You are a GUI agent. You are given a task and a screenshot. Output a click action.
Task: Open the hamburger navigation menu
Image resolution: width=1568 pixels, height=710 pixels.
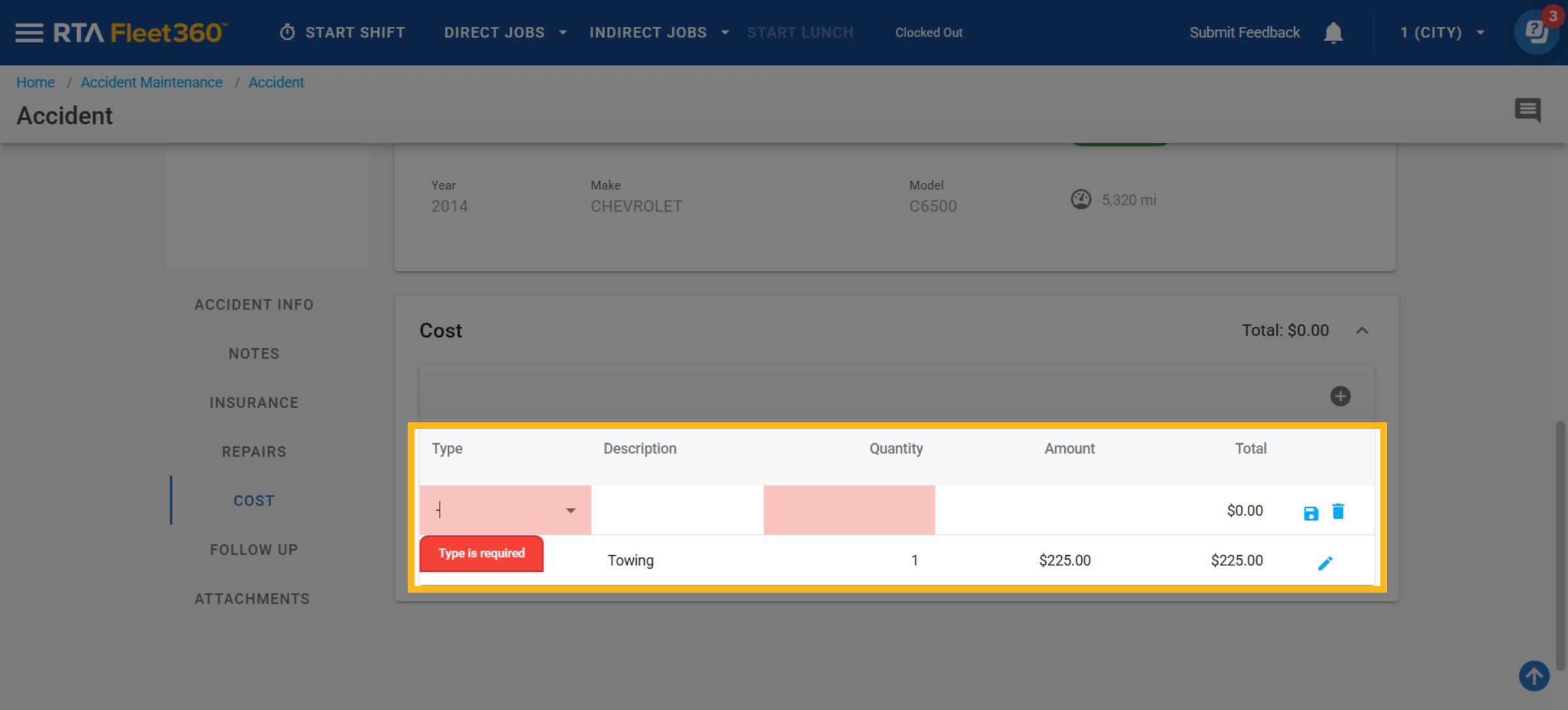pyautogui.click(x=29, y=33)
